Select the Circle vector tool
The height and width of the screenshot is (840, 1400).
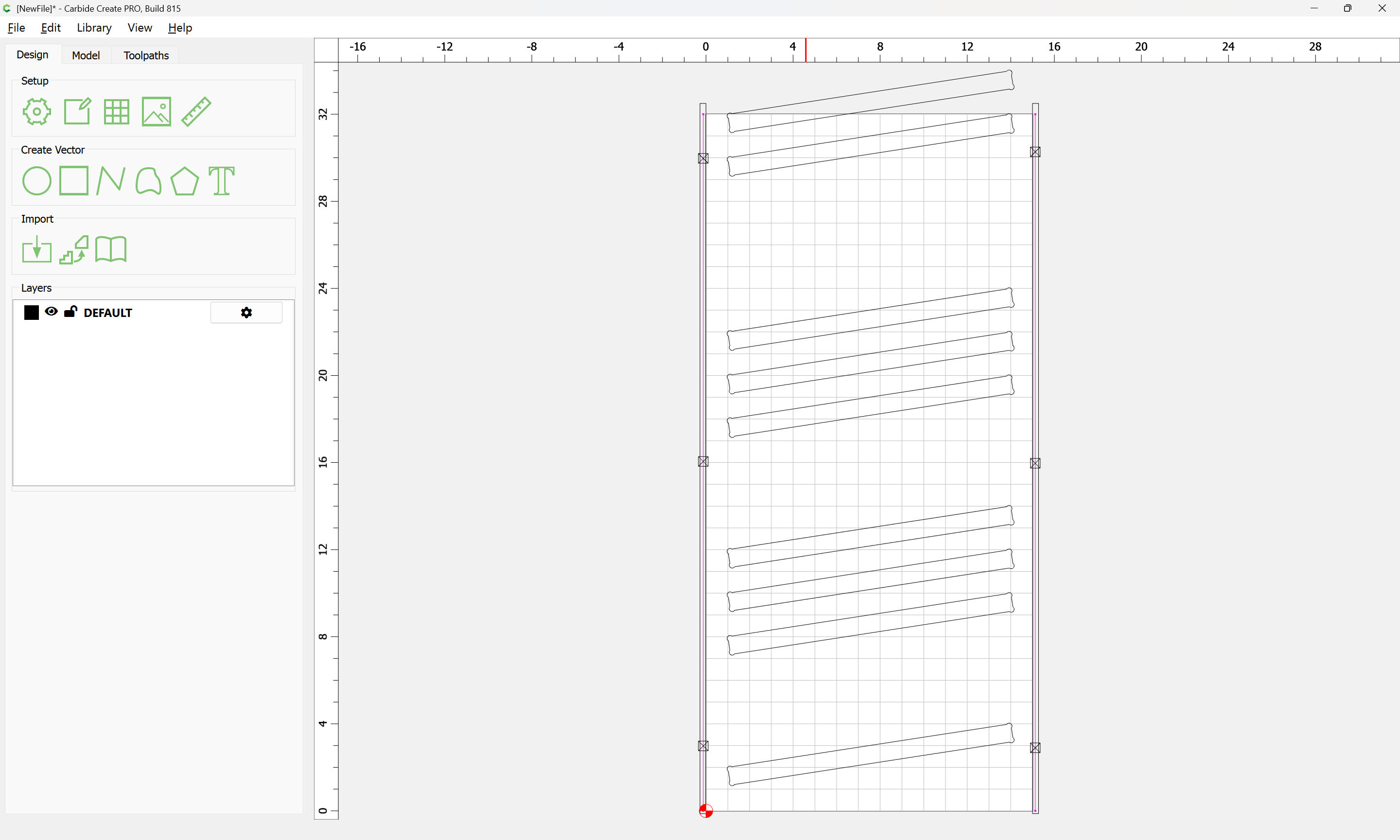[37, 181]
